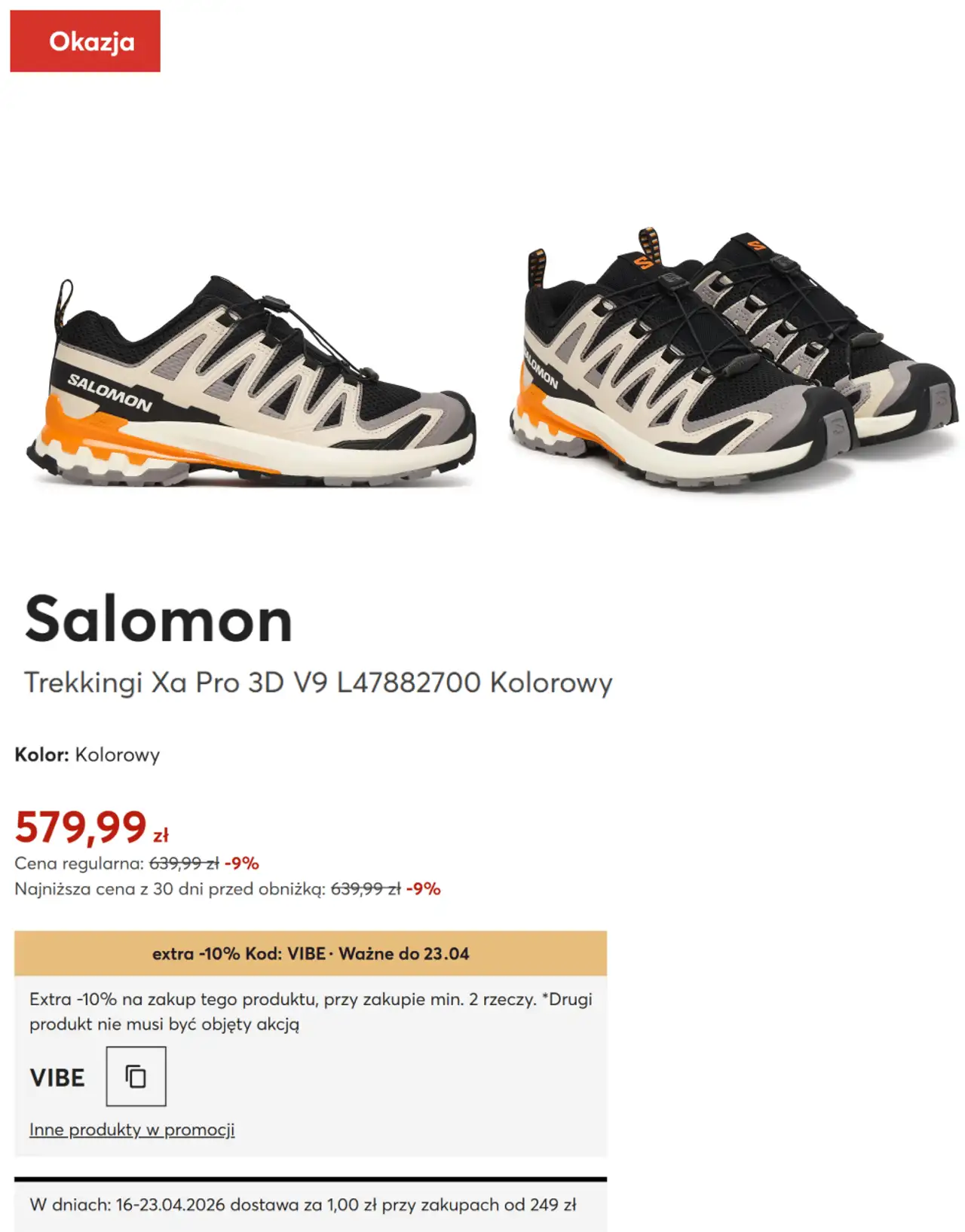Image resolution: width=965 pixels, height=1232 pixels.
Task: Click the 579,99 zł sale price
Action: point(91,827)
